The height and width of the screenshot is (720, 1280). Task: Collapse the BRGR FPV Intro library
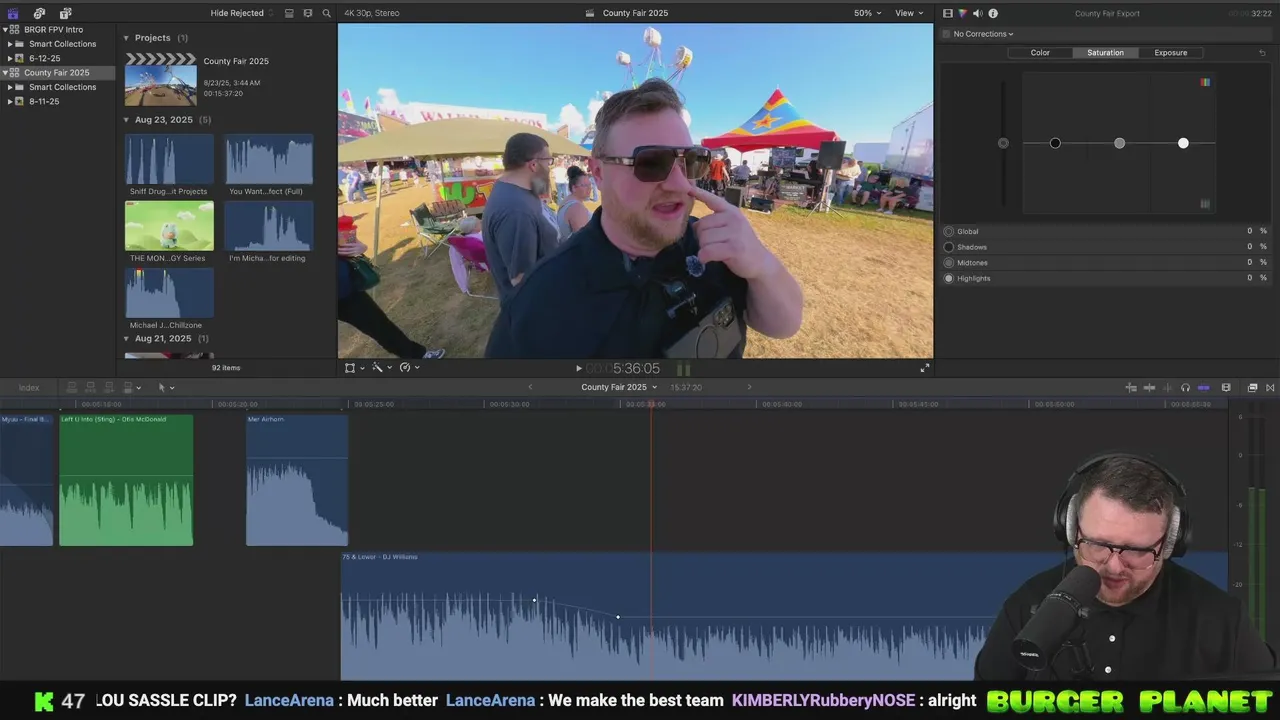5,29
